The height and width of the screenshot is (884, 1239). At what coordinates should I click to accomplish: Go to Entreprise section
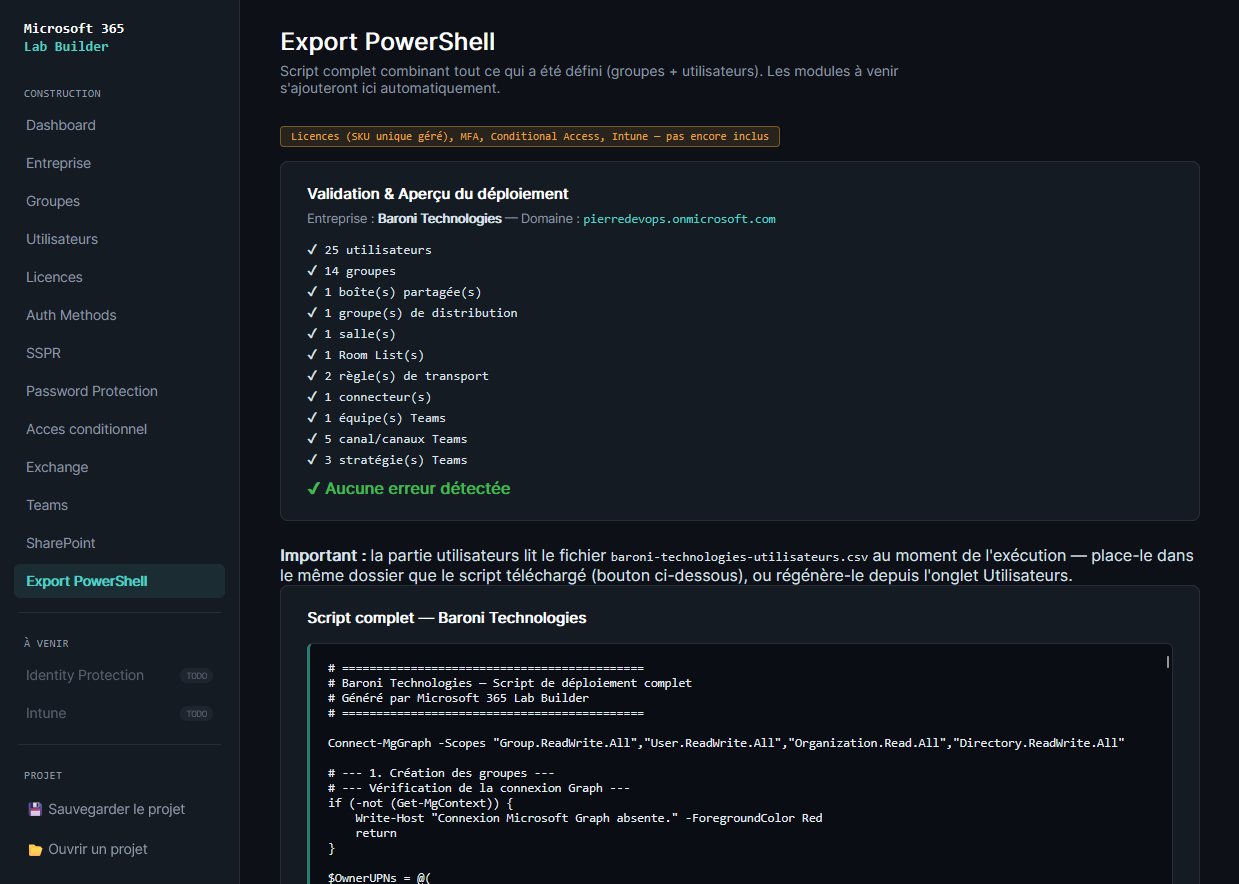119,163
